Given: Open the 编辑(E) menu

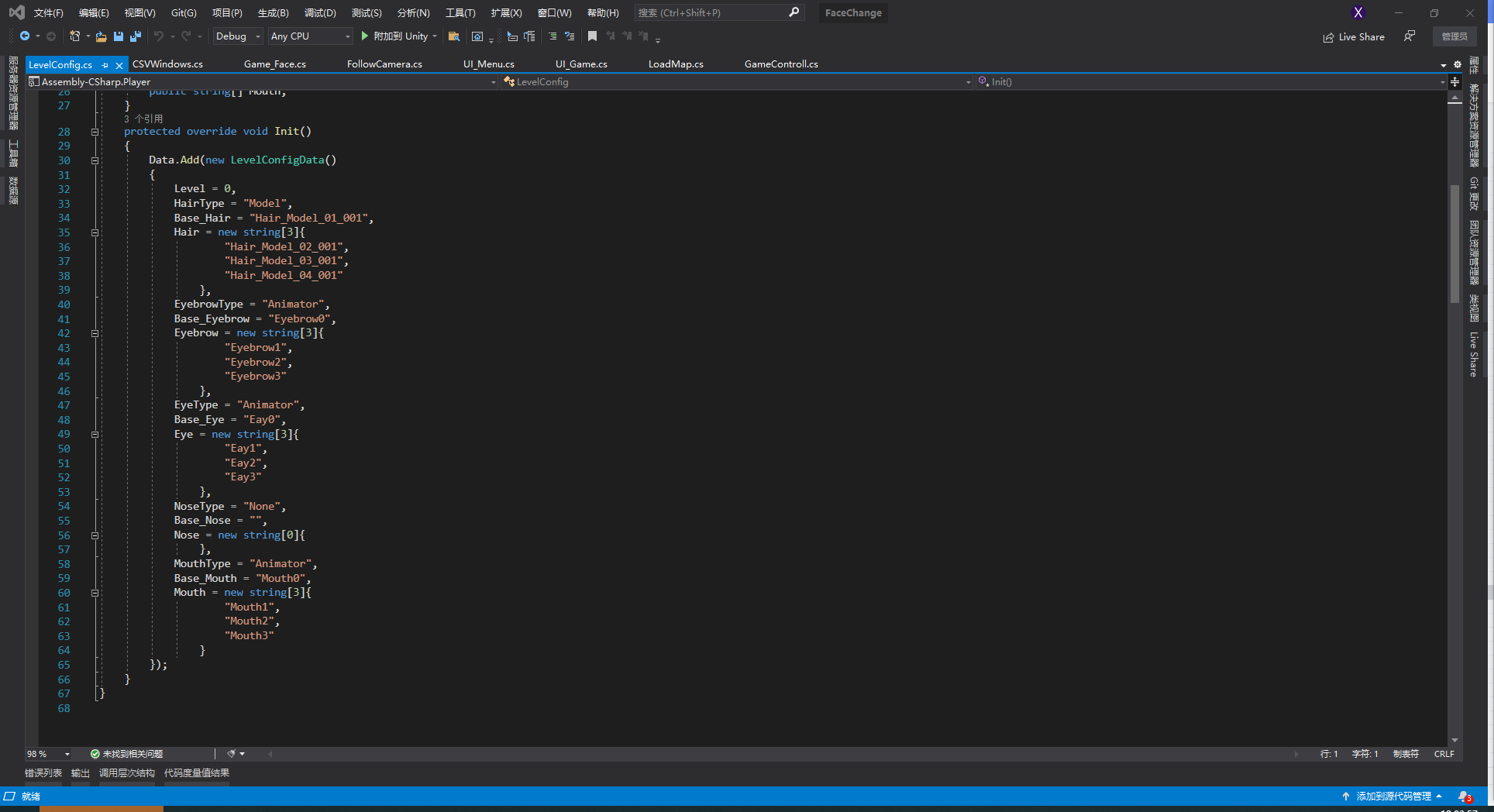Looking at the screenshot, I should point(94,12).
